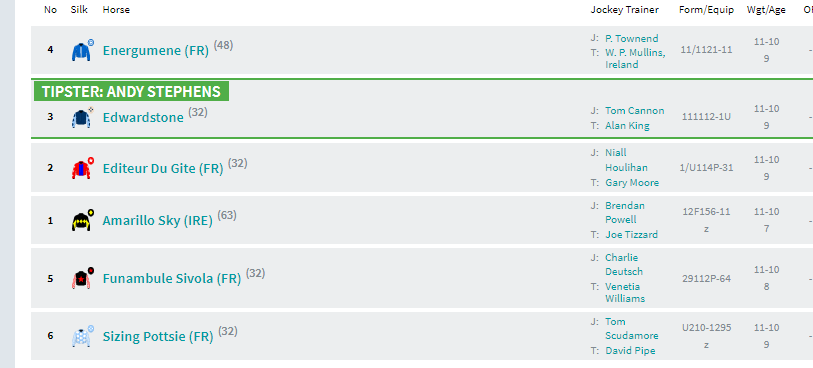Click Sizing Pottsie's light blue silk icon
813x368 pixels.
click(82, 336)
